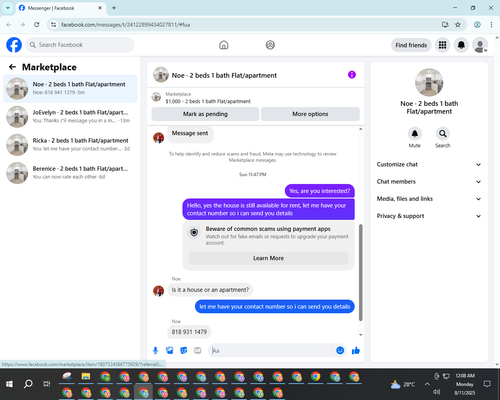Open Task View on taskbar
This screenshot has height=400, width=500.
coord(47,384)
